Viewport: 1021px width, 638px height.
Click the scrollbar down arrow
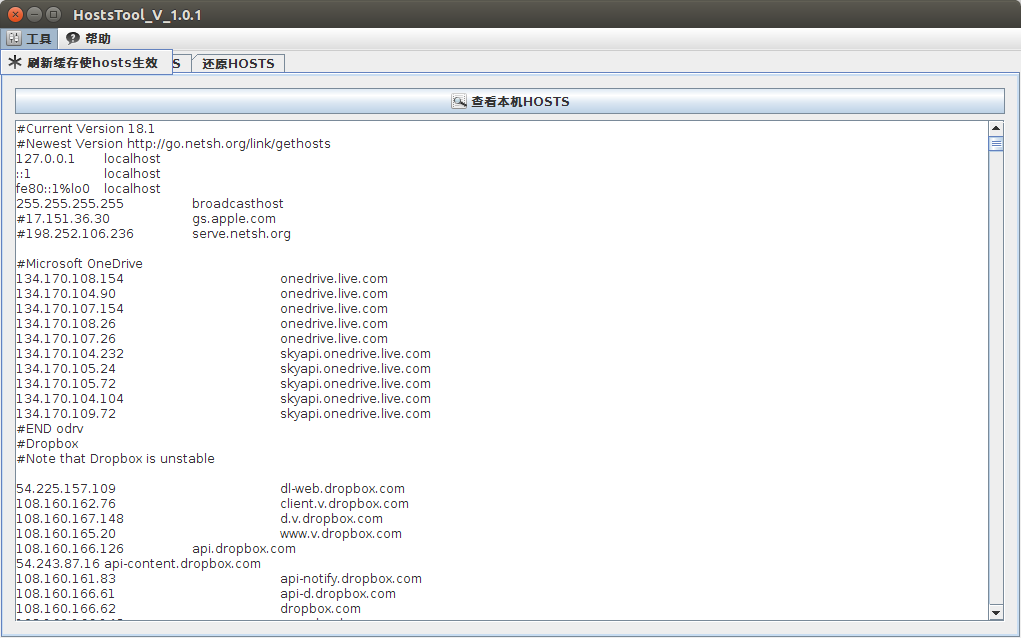tap(996, 613)
